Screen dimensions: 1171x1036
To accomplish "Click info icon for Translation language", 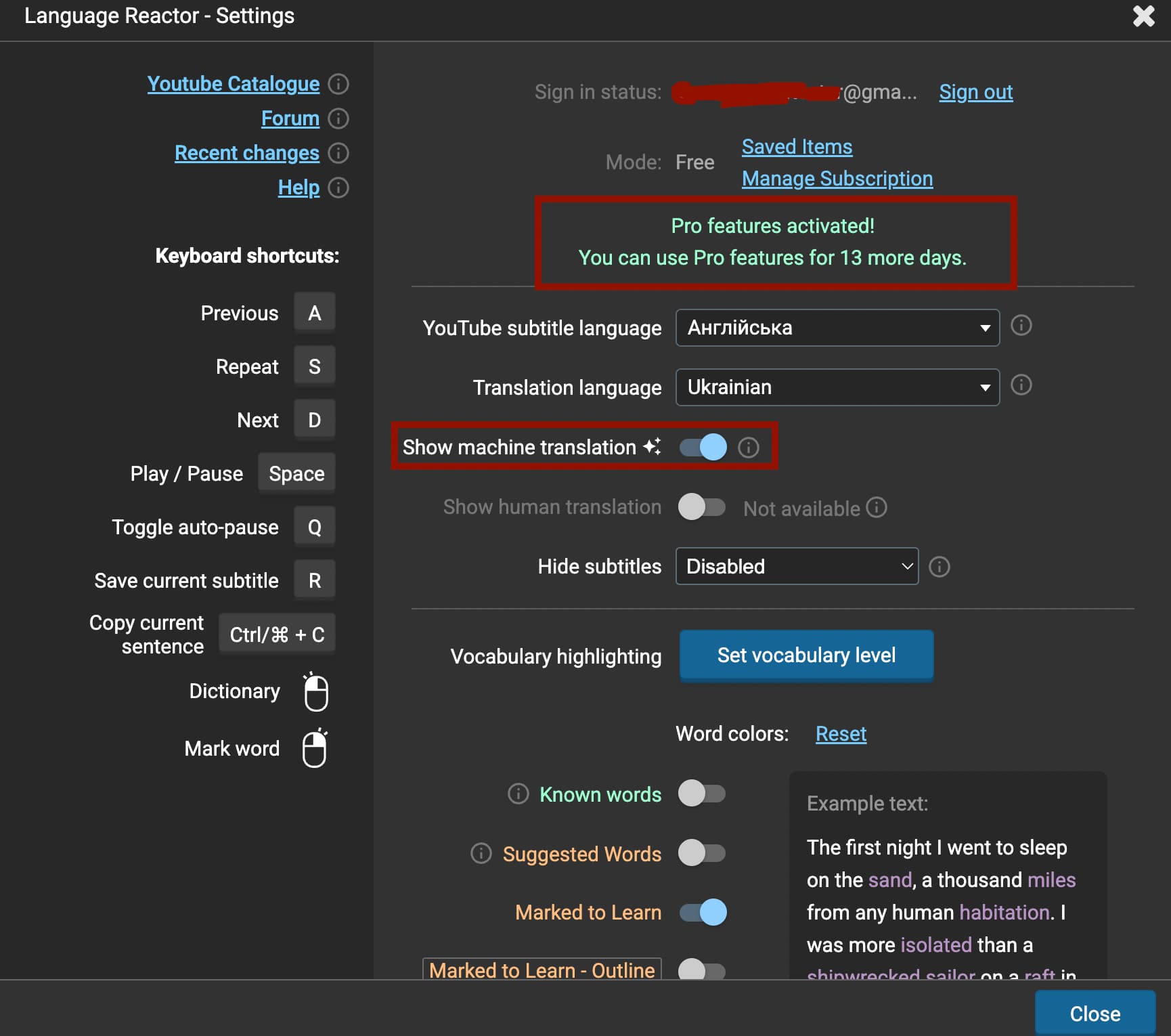I will click(x=1021, y=385).
